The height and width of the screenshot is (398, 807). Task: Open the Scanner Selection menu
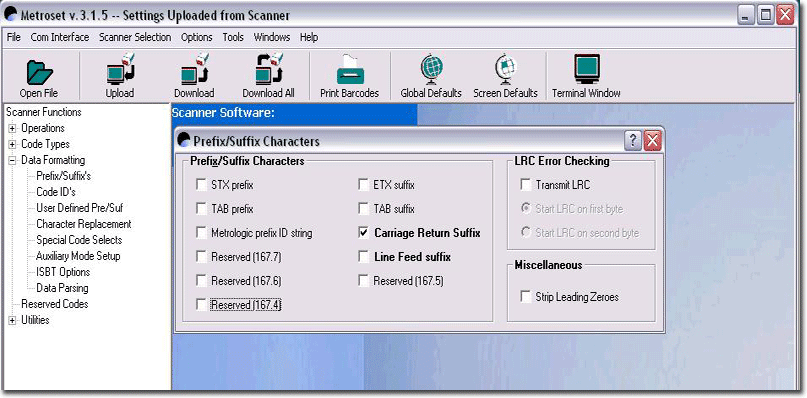pyautogui.click(x=135, y=37)
